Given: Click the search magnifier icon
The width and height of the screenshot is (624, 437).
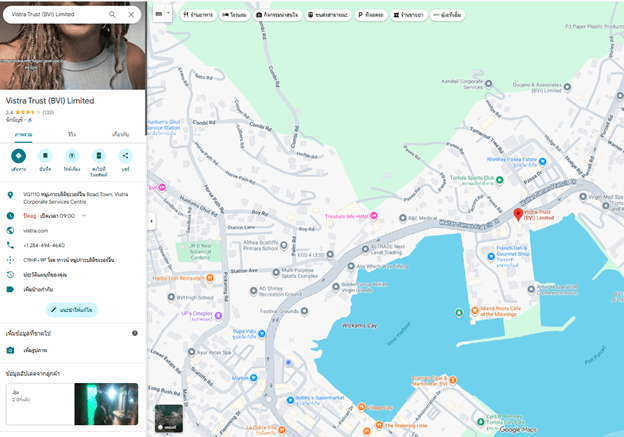Looking at the screenshot, I should pyautogui.click(x=112, y=14).
